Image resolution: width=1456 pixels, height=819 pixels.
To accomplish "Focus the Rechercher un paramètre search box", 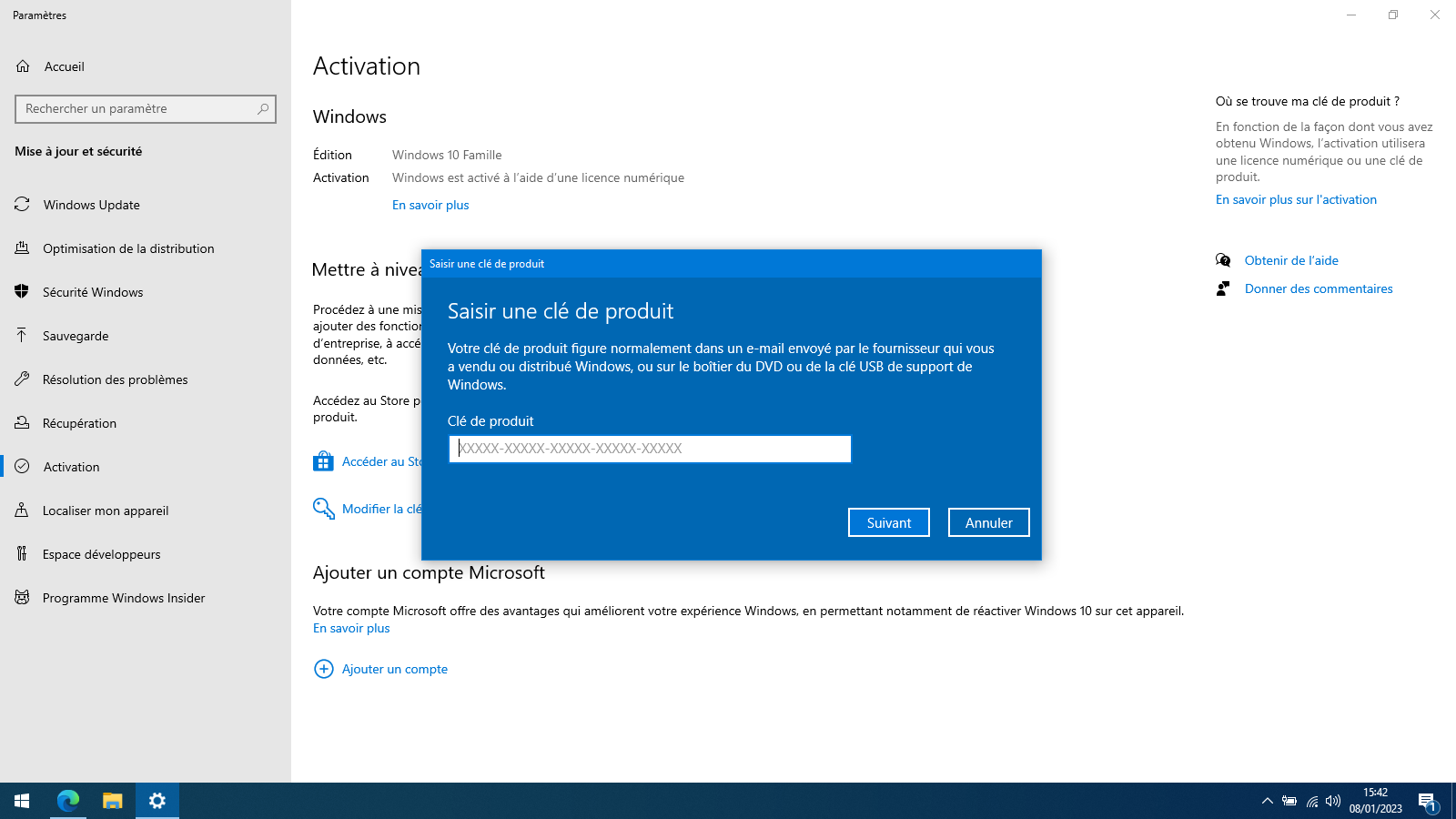I will tap(146, 108).
